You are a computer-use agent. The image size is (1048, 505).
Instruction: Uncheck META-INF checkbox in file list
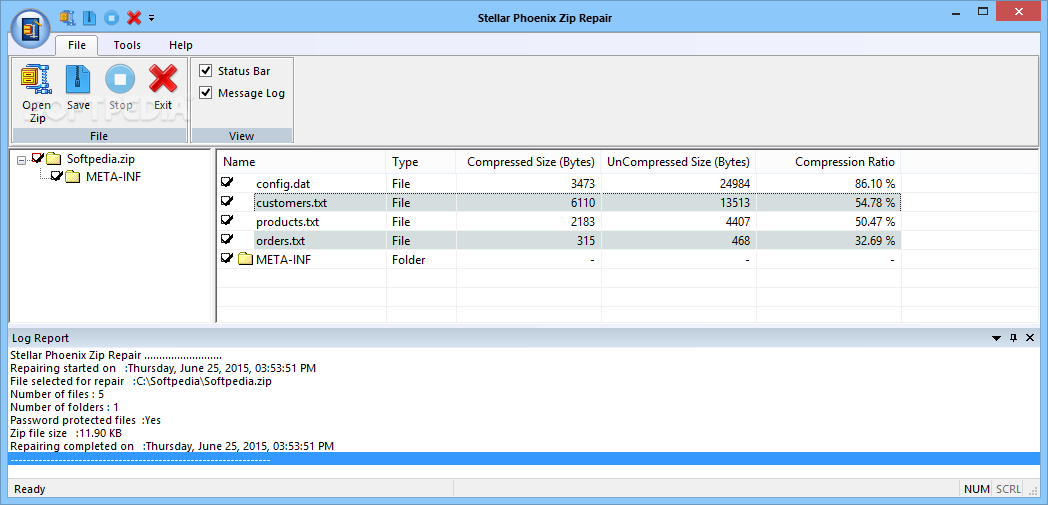click(227, 259)
